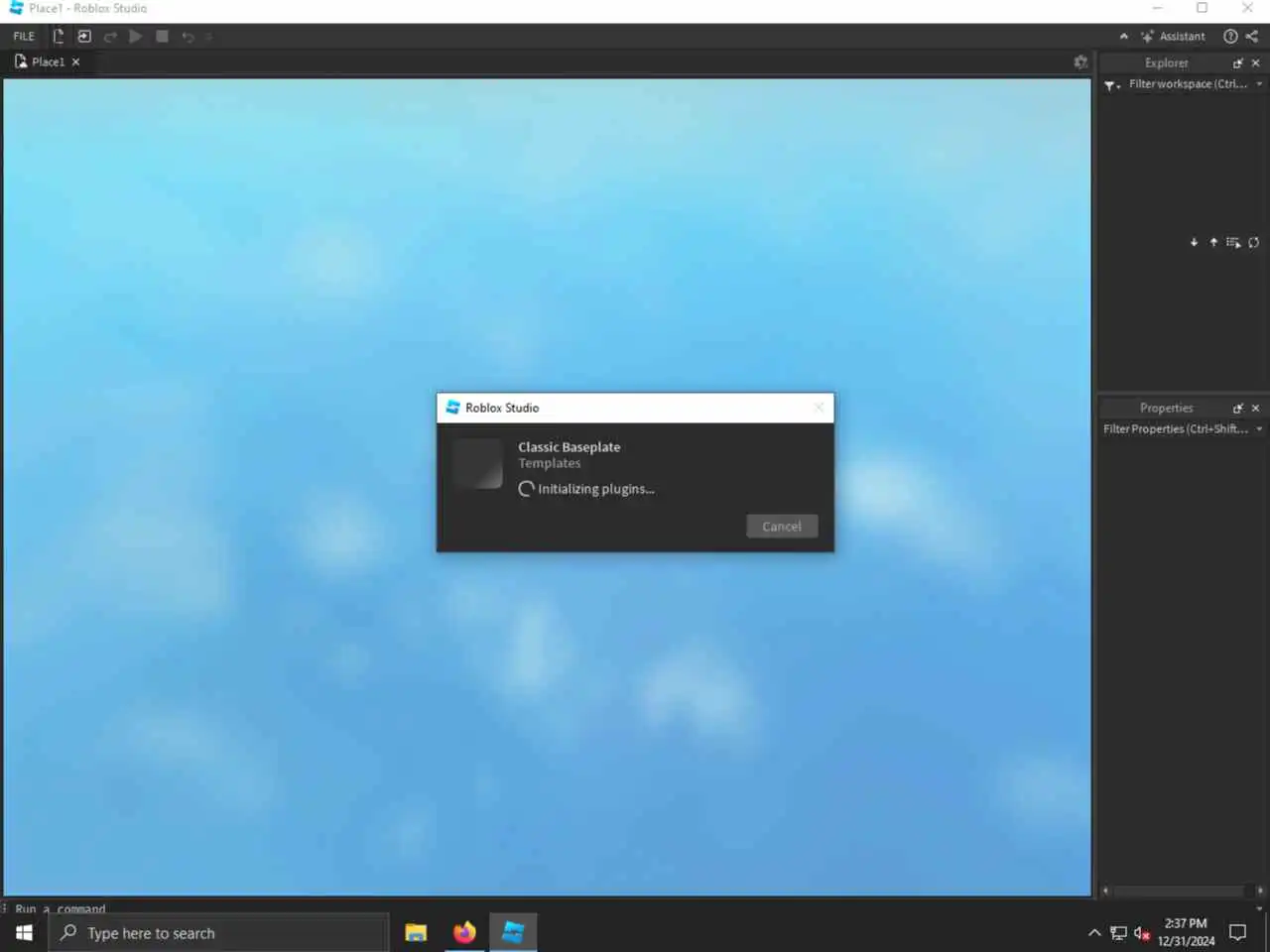The height and width of the screenshot is (952, 1270).
Task: Open the Windows notification center
Action: [x=1237, y=932]
